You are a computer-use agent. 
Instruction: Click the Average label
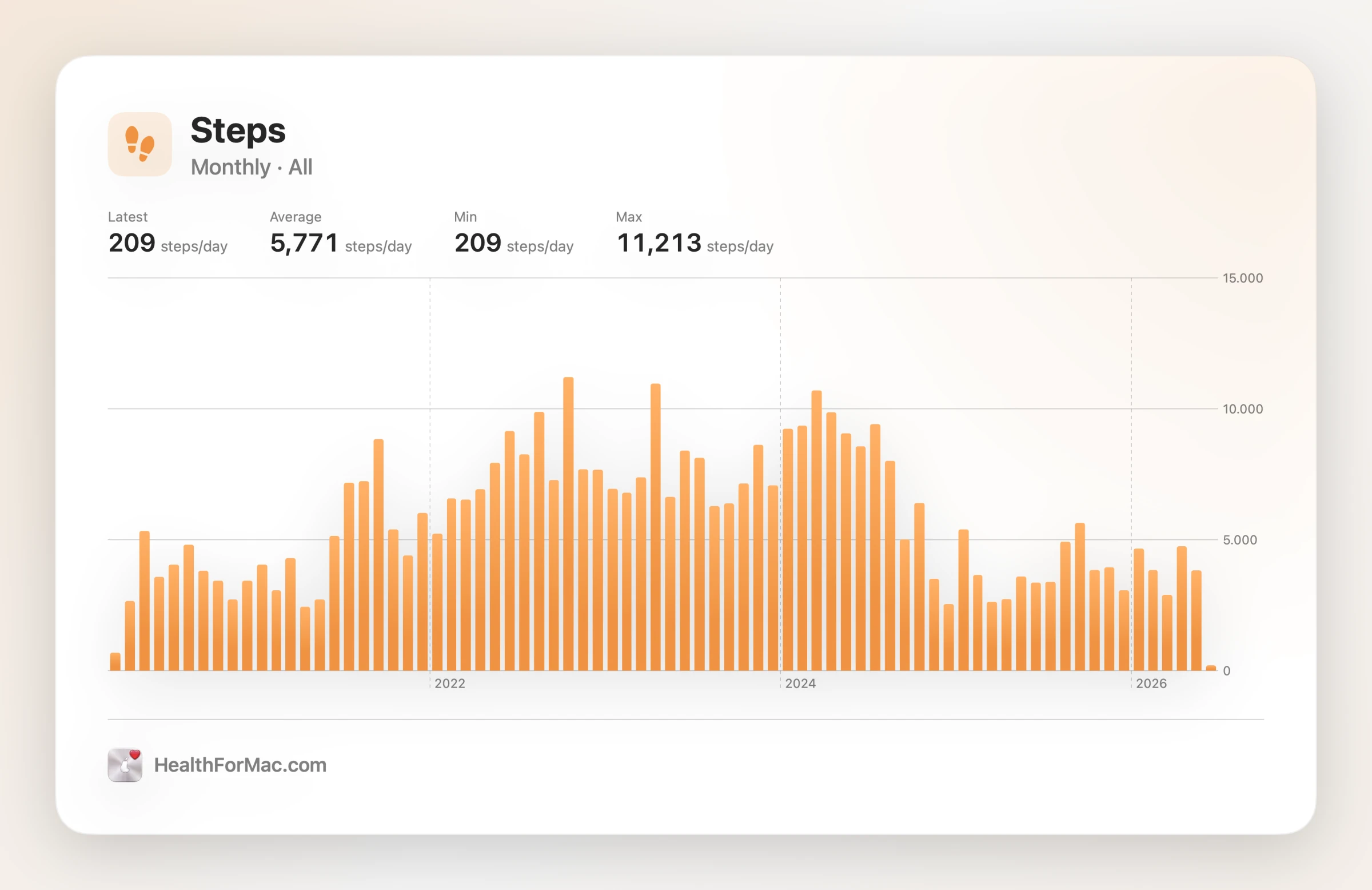[296, 217]
